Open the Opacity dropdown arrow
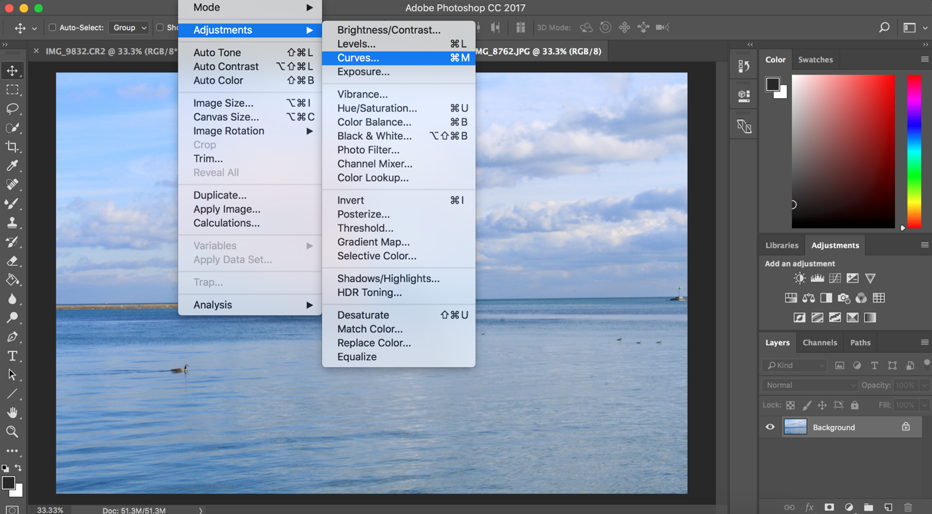Screen dimensions: 932x514 click(924, 385)
